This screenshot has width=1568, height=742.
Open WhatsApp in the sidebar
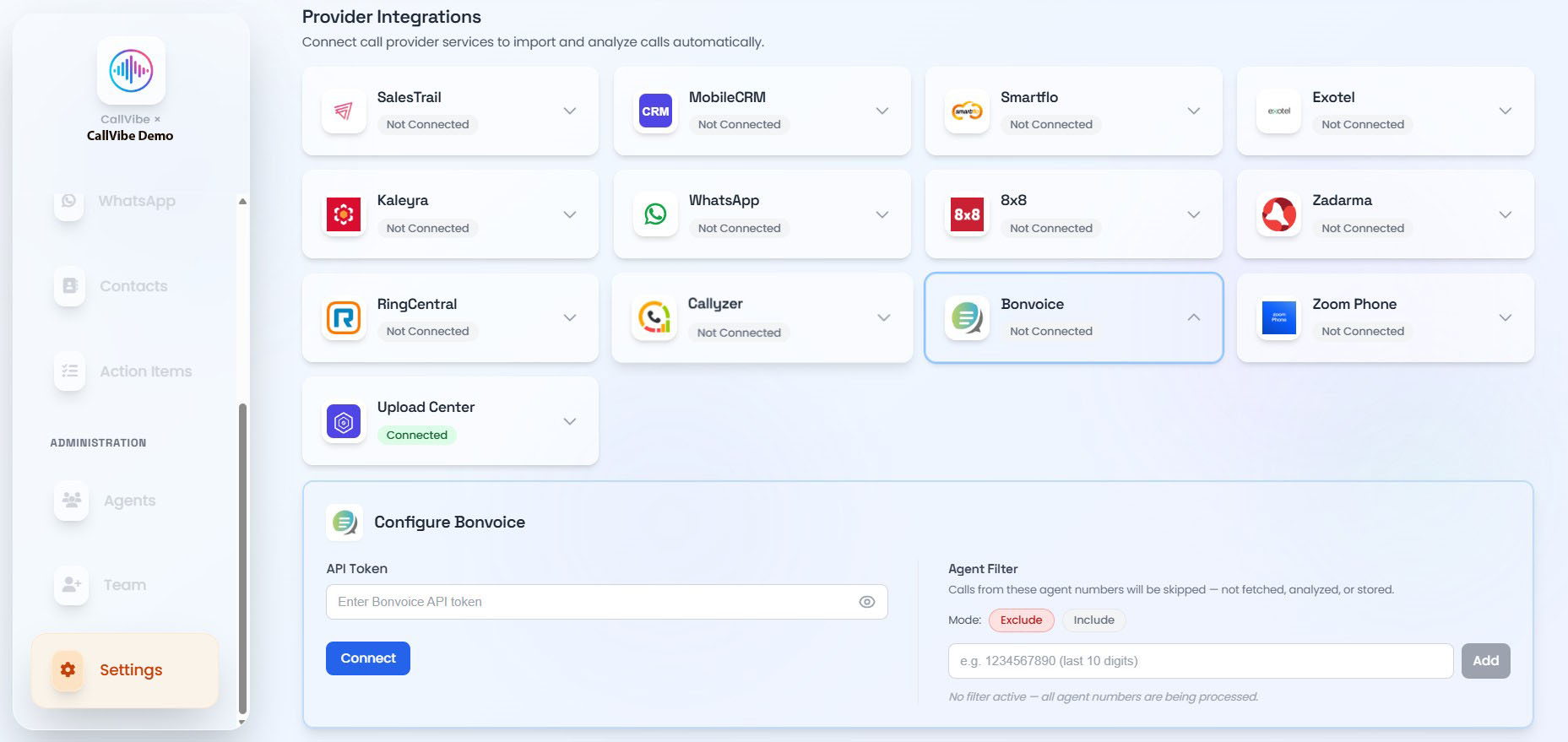(125, 201)
